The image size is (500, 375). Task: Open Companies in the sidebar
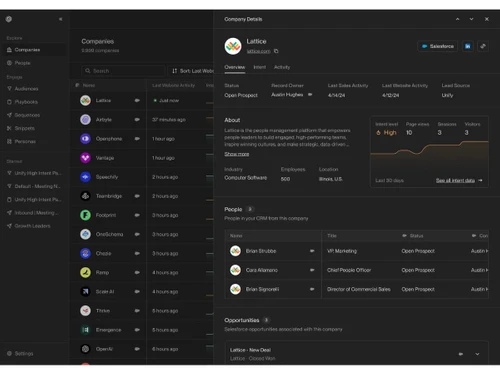pos(33,50)
